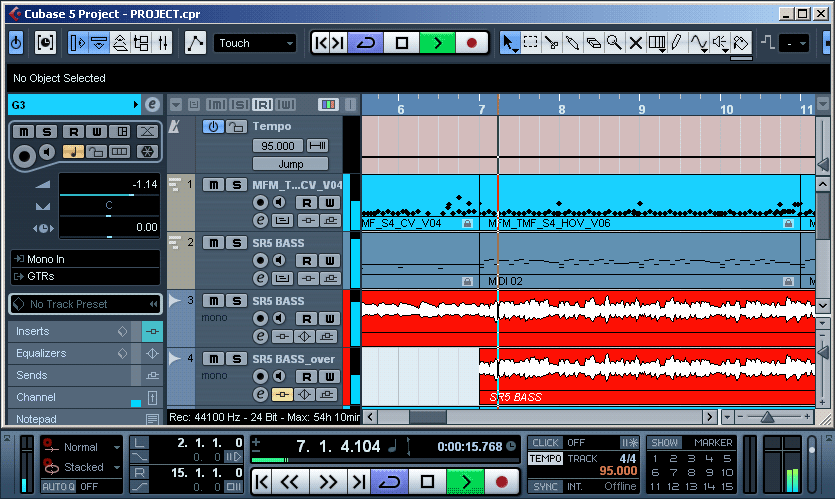Solo the SR5 BASS track 2

[x=236, y=243]
